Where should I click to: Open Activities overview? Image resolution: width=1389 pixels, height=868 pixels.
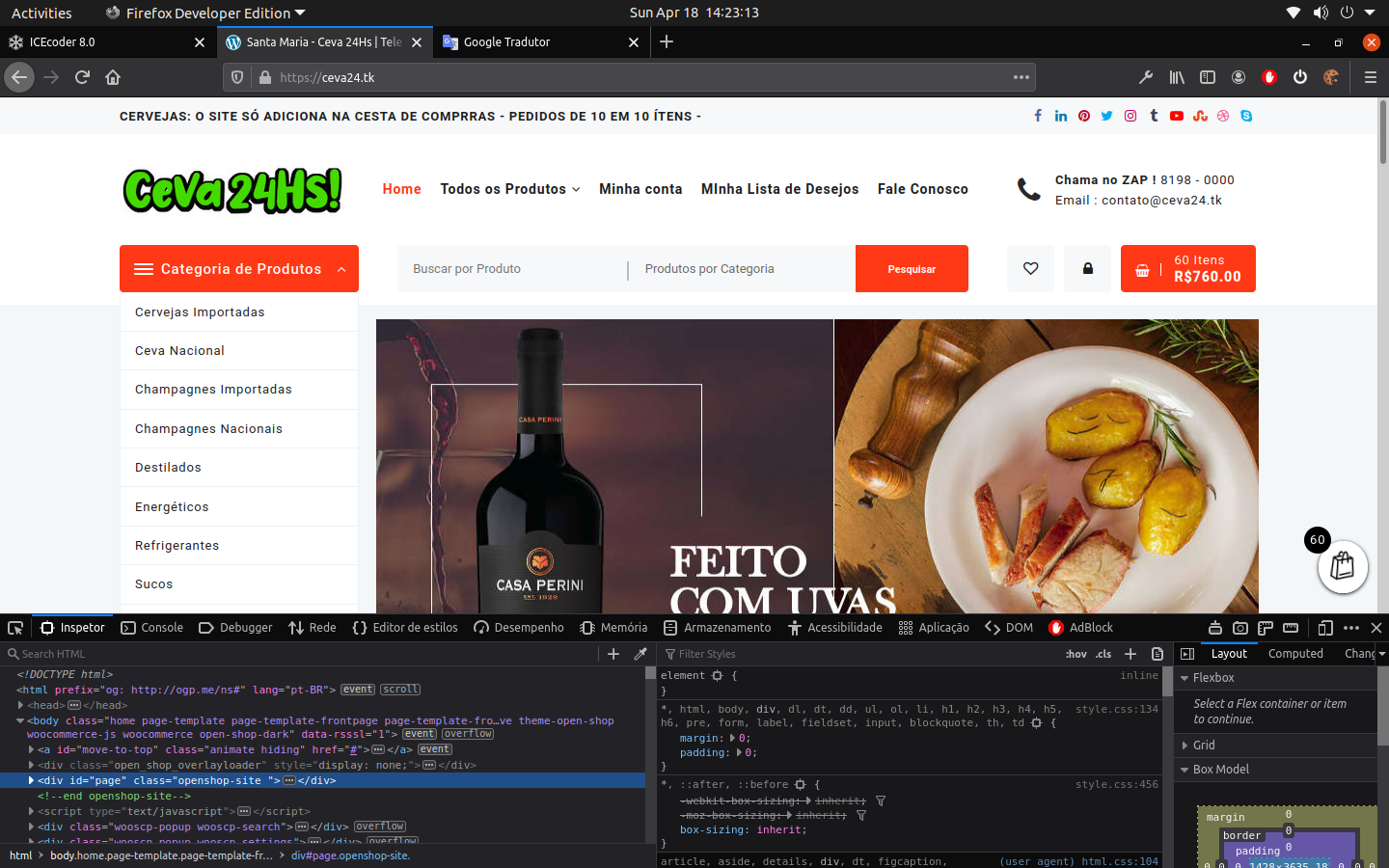[x=41, y=13]
